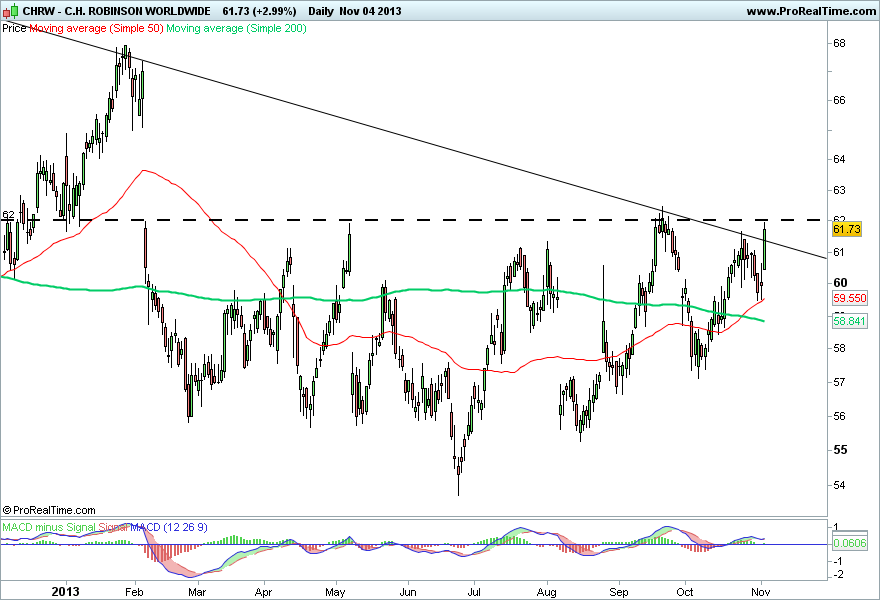The width and height of the screenshot is (880, 600).
Task: Click the Nov 04 2013 date label
Action: 370,11
